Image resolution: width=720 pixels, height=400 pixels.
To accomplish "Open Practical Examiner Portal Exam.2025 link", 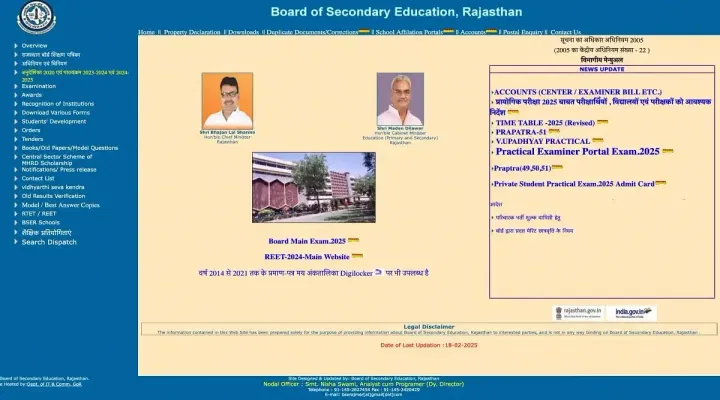I will coord(578,152).
